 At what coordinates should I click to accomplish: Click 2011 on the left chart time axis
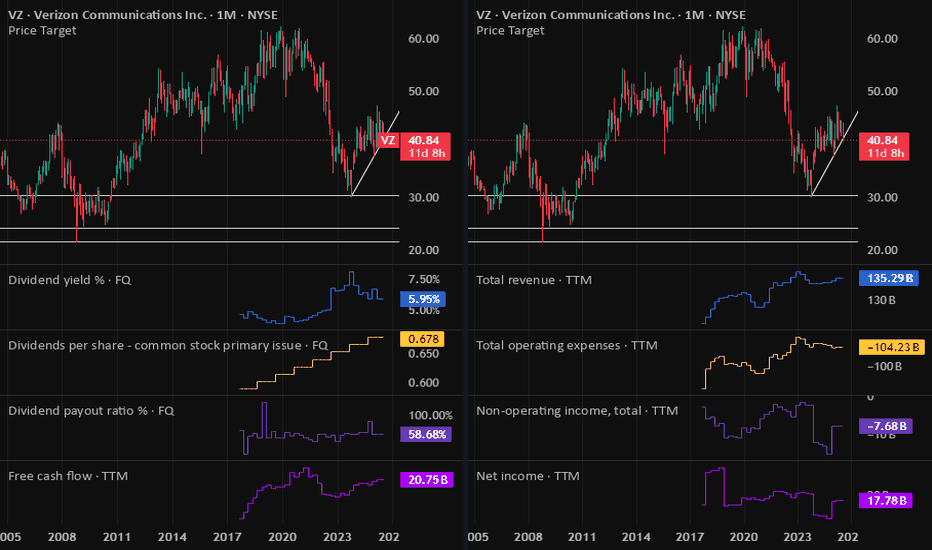pyautogui.click(x=116, y=537)
